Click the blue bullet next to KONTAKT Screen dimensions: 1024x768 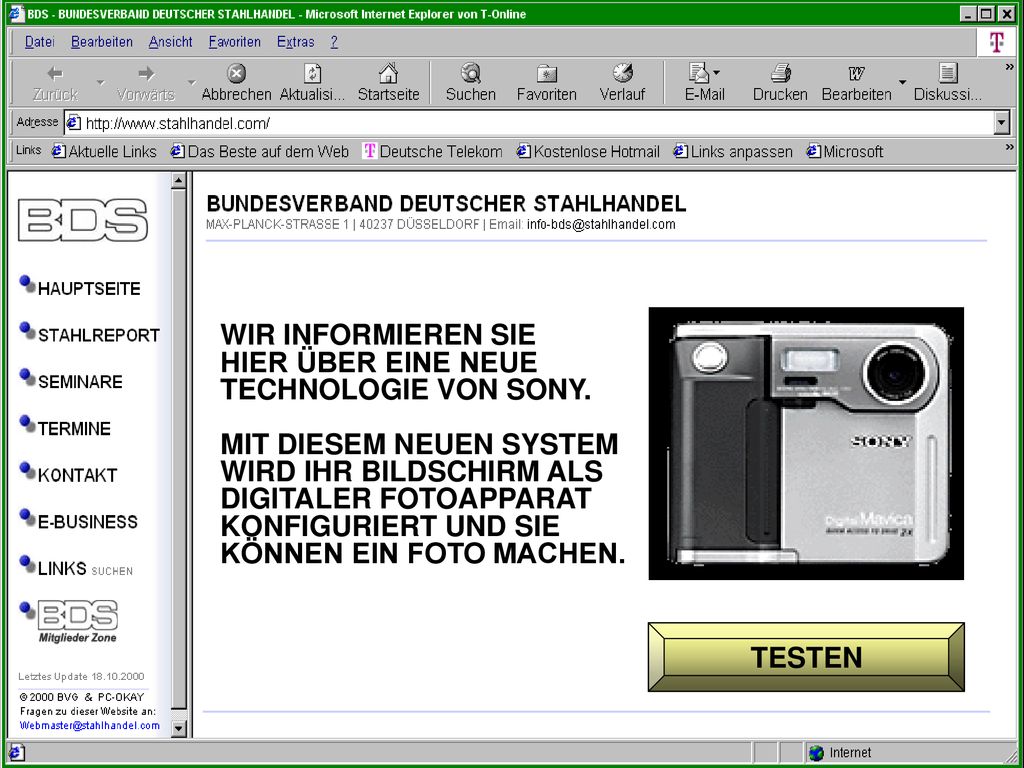(x=27, y=471)
